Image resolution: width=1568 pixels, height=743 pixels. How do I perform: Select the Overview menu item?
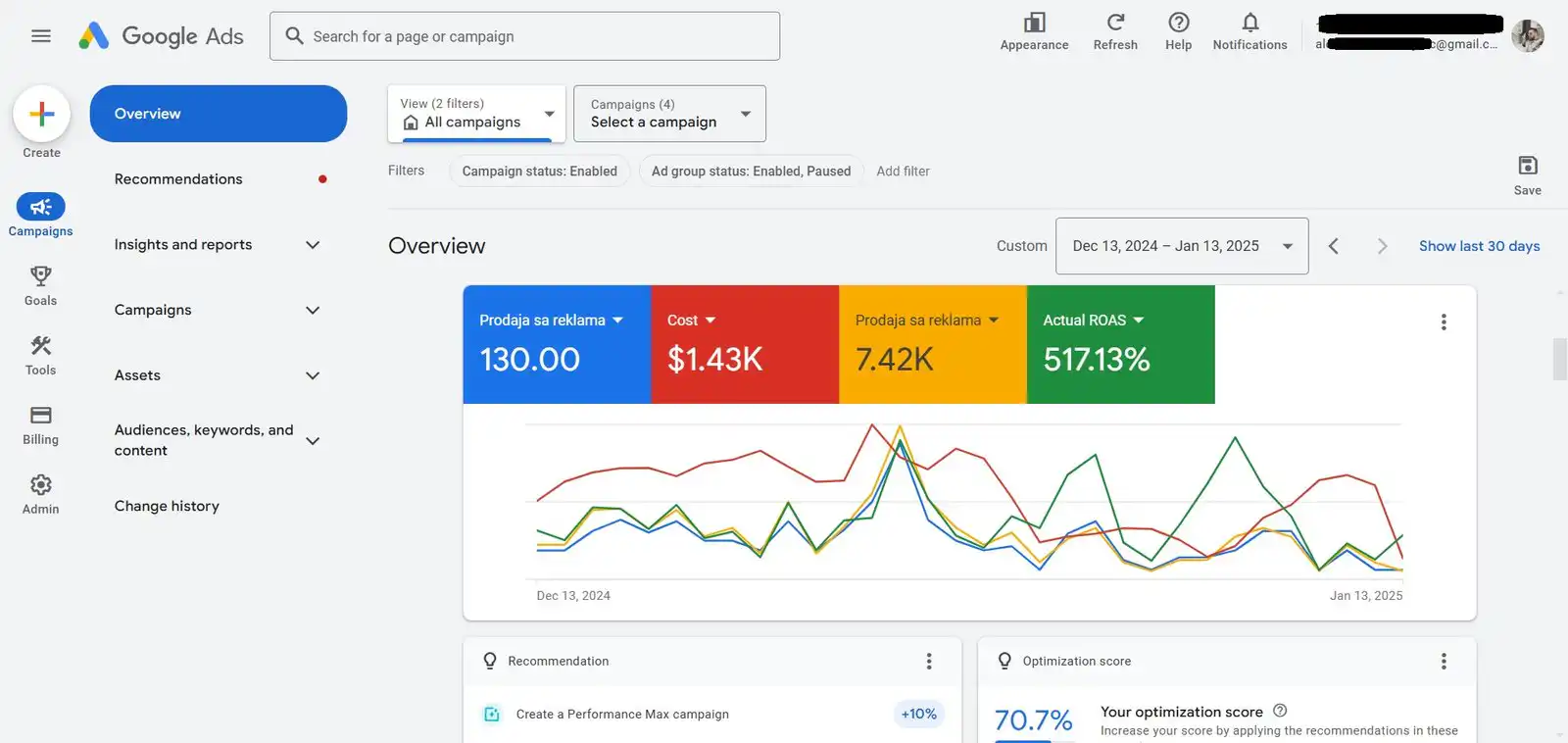pos(218,114)
